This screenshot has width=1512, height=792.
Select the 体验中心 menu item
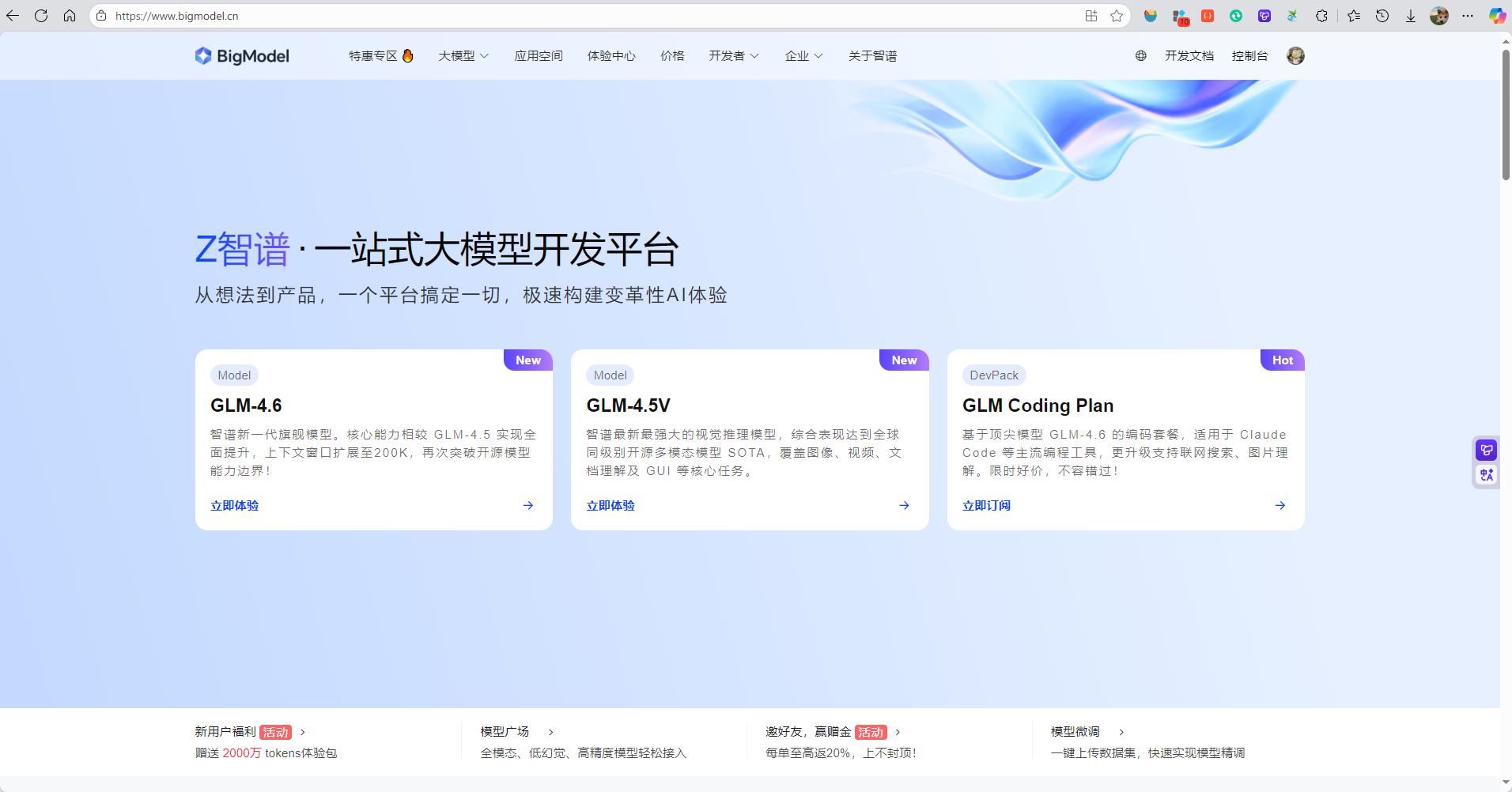[611, 55]
